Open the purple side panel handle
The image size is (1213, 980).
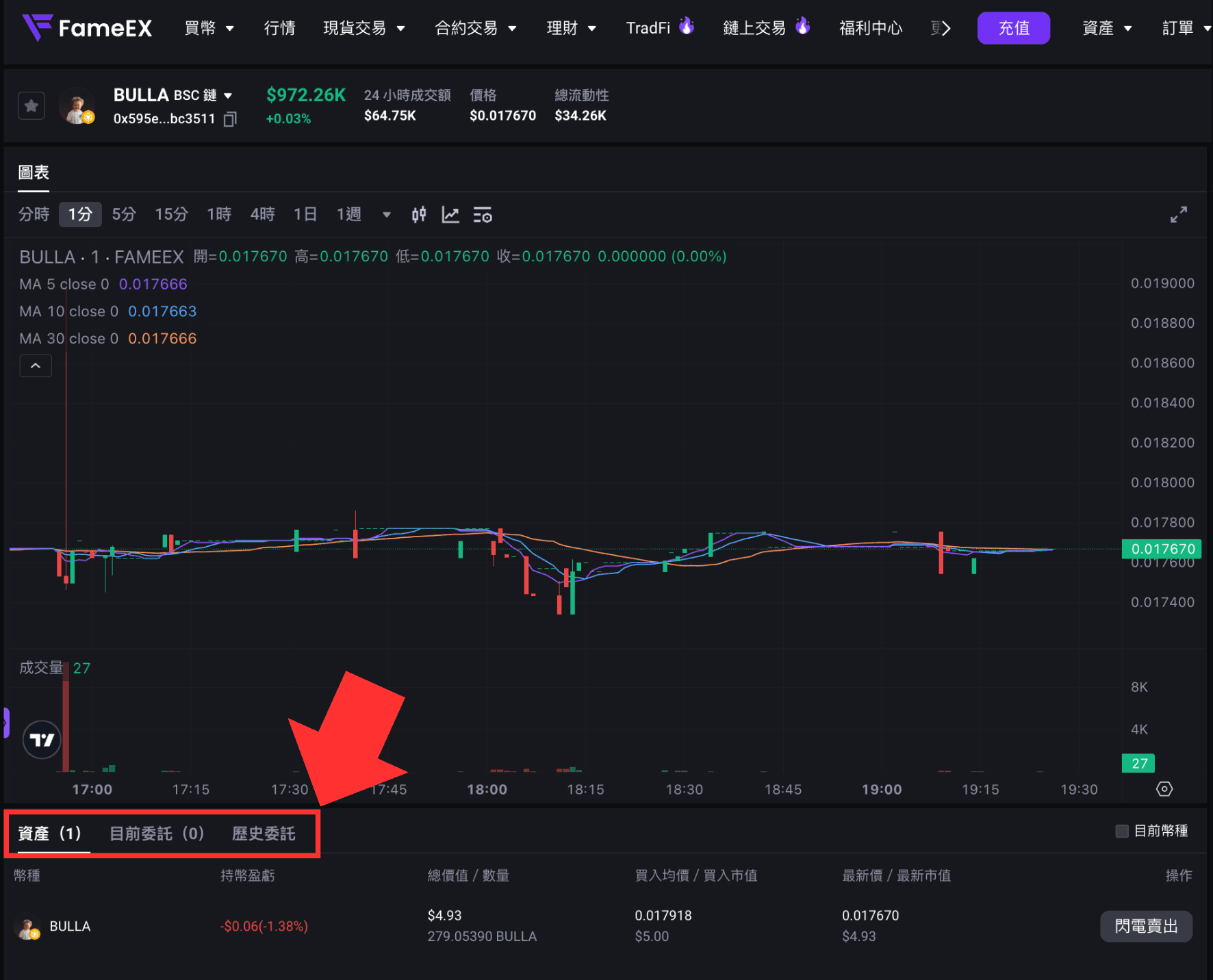(x=6, y=723)
